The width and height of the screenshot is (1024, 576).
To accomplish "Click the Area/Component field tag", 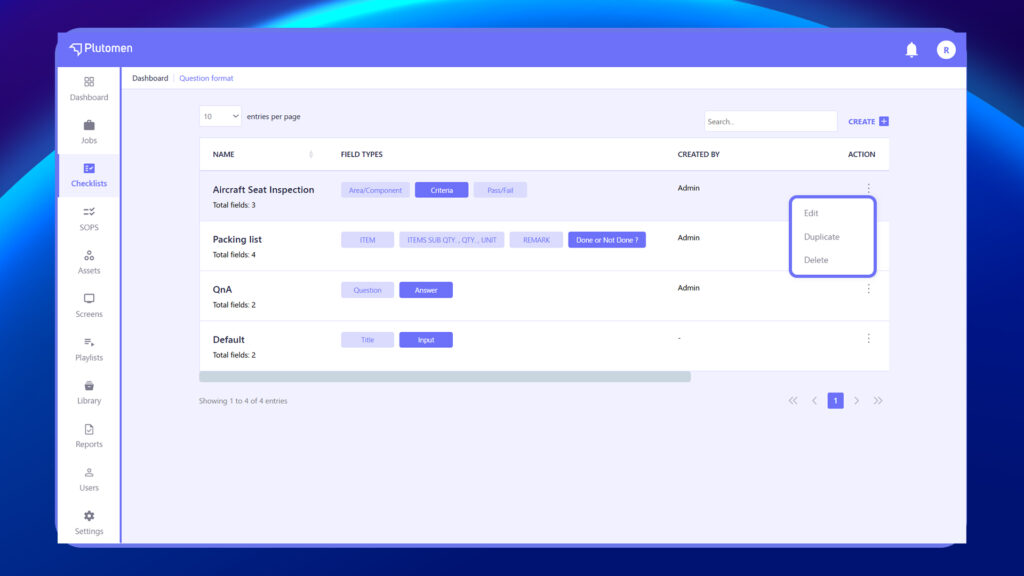I will (376, 190).
